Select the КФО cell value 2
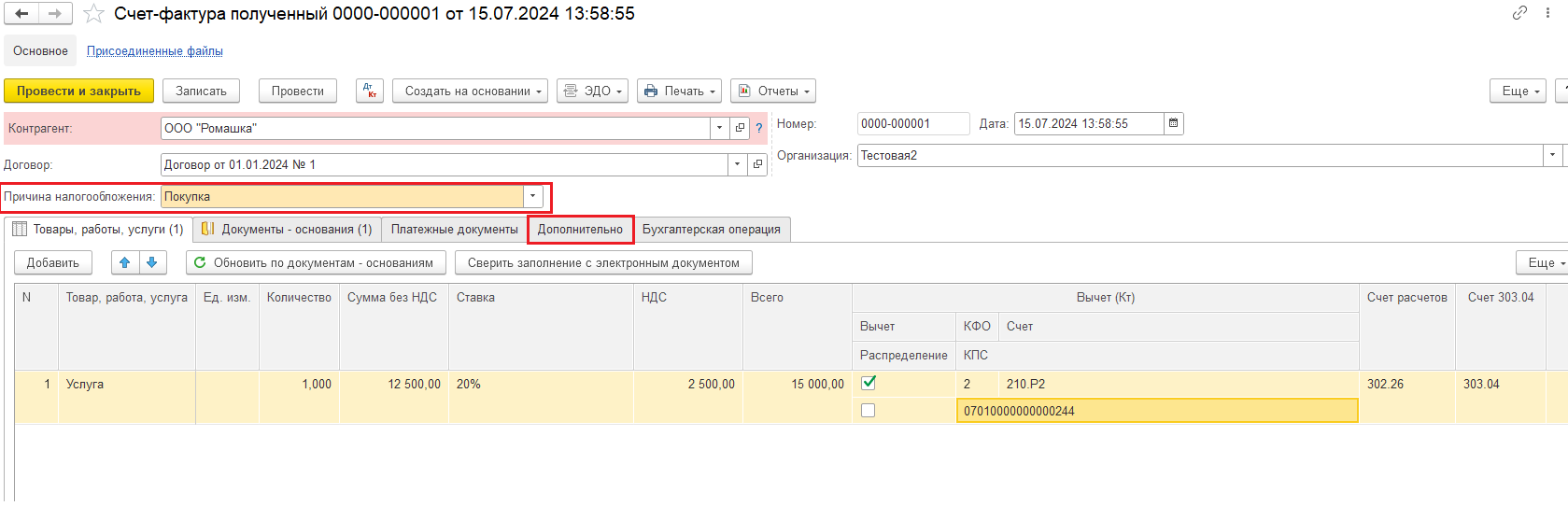The image size is (1568, 506). point(977,384)
